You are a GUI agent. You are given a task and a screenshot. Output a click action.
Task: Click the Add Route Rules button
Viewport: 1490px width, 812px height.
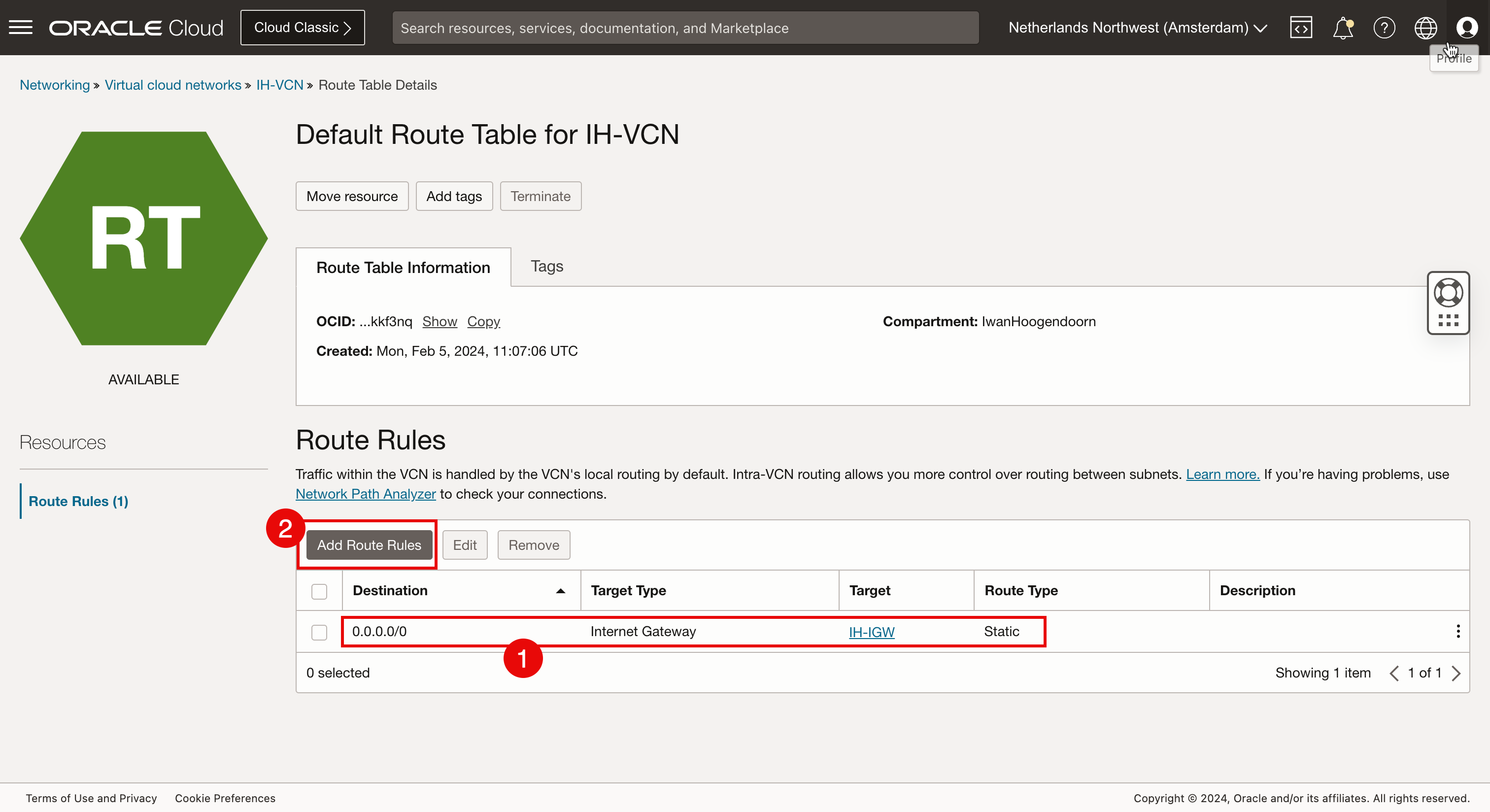pyautogui.click(x=369, y=545)
